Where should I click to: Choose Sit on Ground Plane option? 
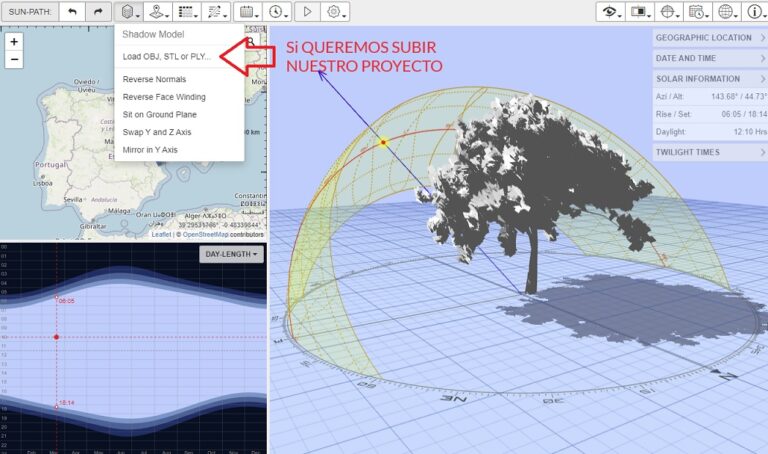(160, 114)
